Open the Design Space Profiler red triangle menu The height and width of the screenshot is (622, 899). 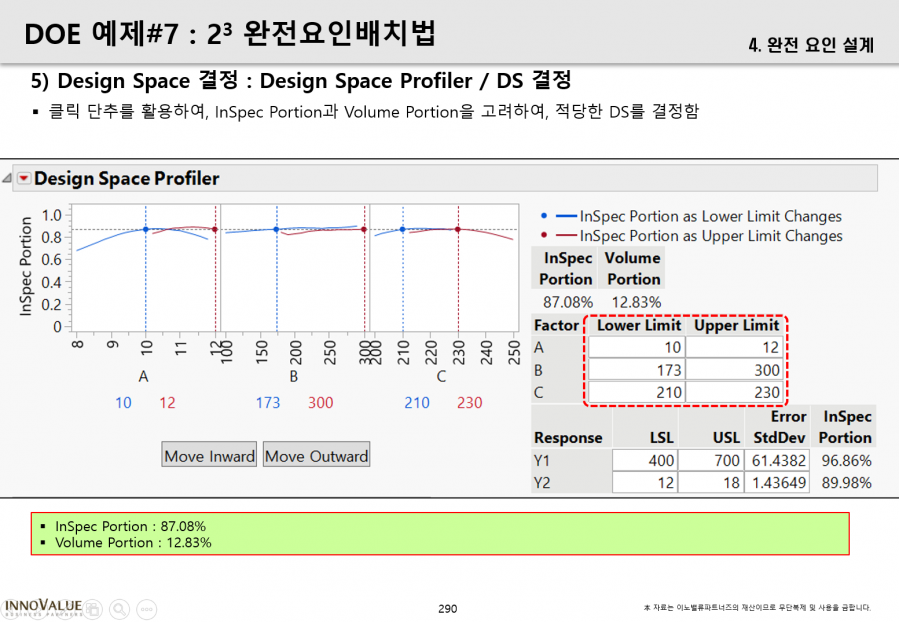pos(24,178)
